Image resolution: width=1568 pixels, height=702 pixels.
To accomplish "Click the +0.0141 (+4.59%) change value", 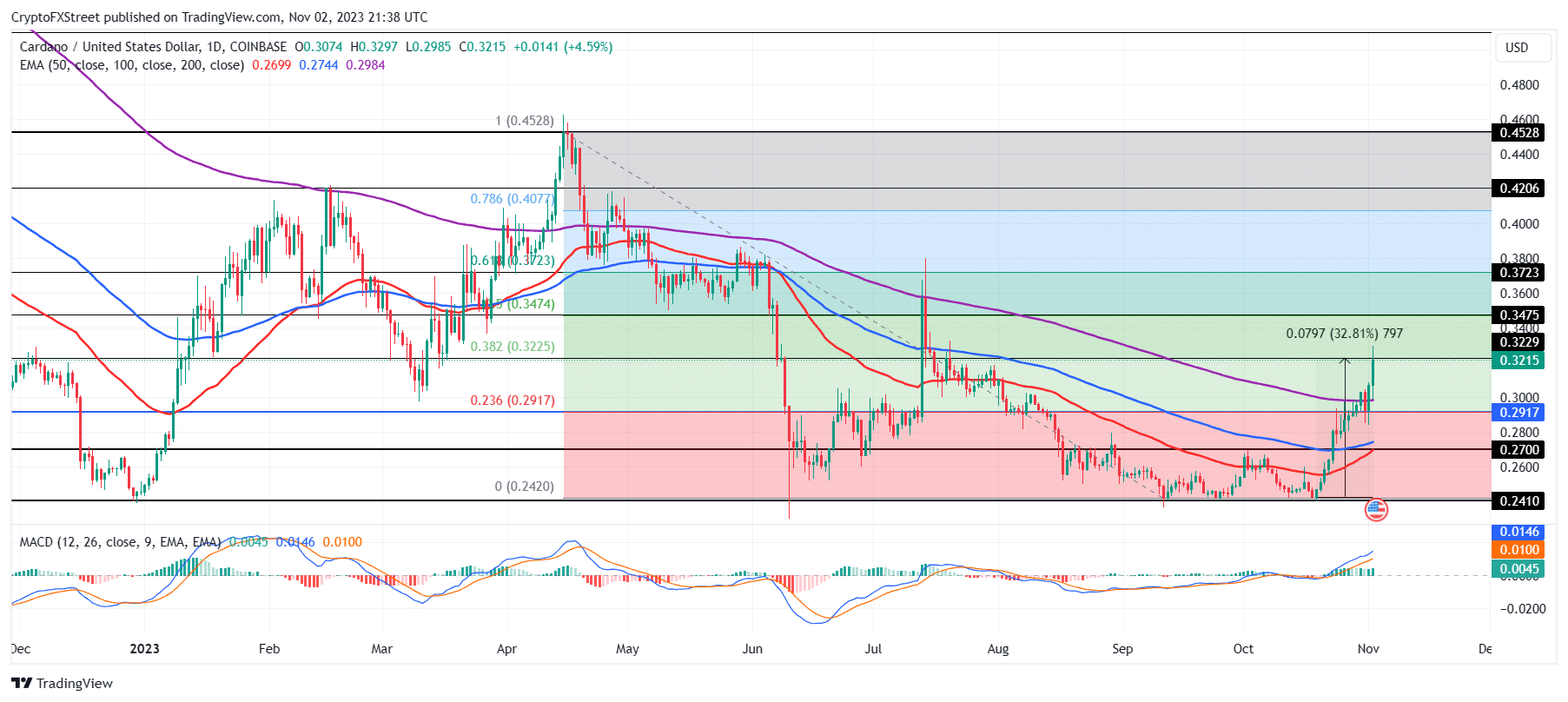I will [x=563, y=47].
